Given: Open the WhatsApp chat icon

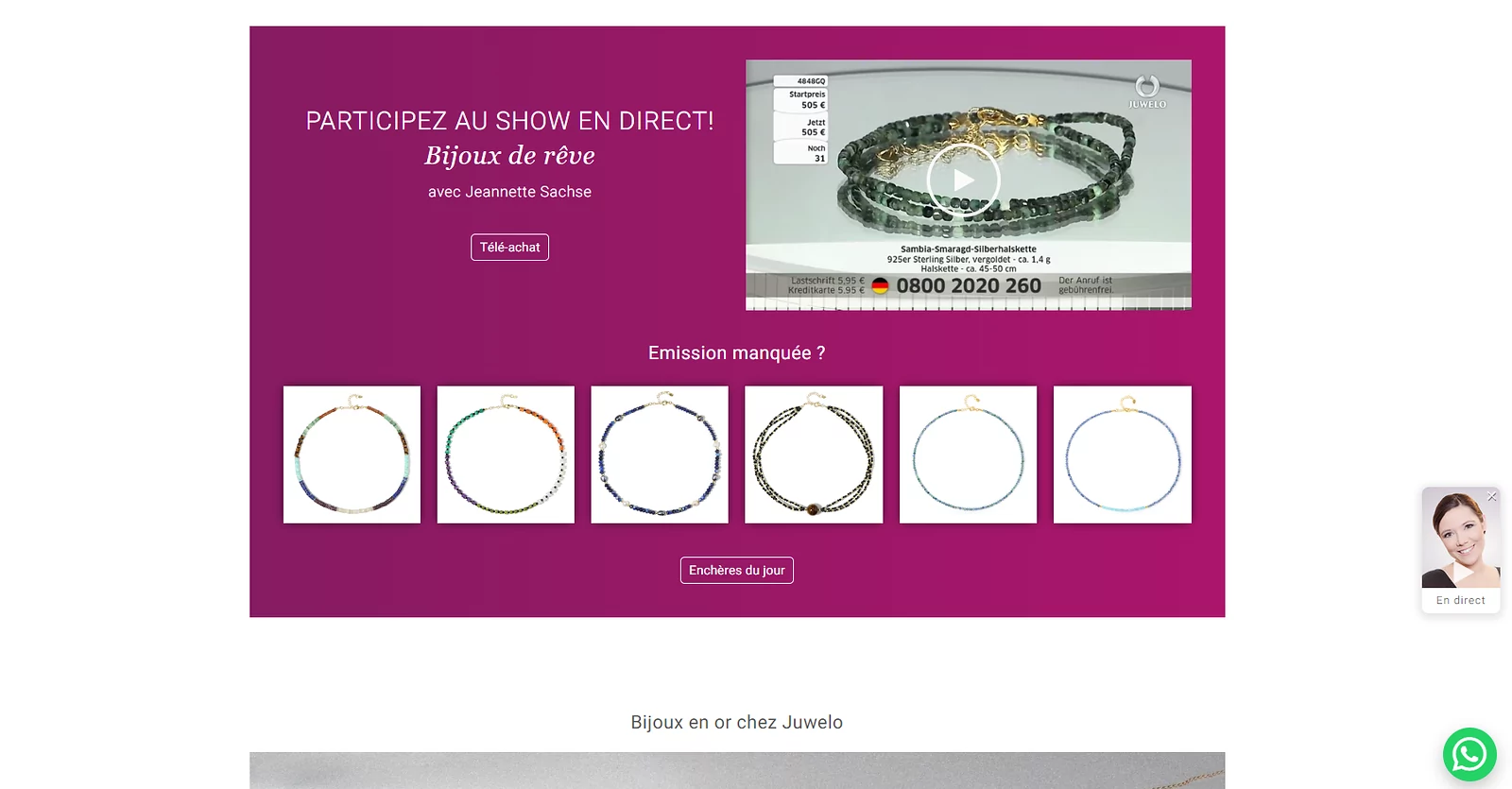Looking at the screenshot, I should [x=1469, y=754].
